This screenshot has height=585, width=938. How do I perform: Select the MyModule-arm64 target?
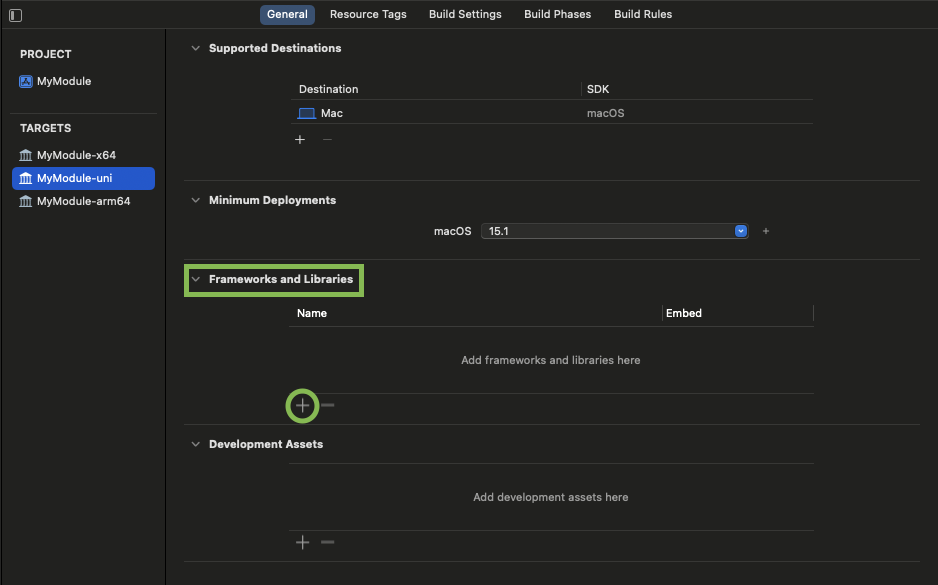pyautogui.click(x=83, y=202)
